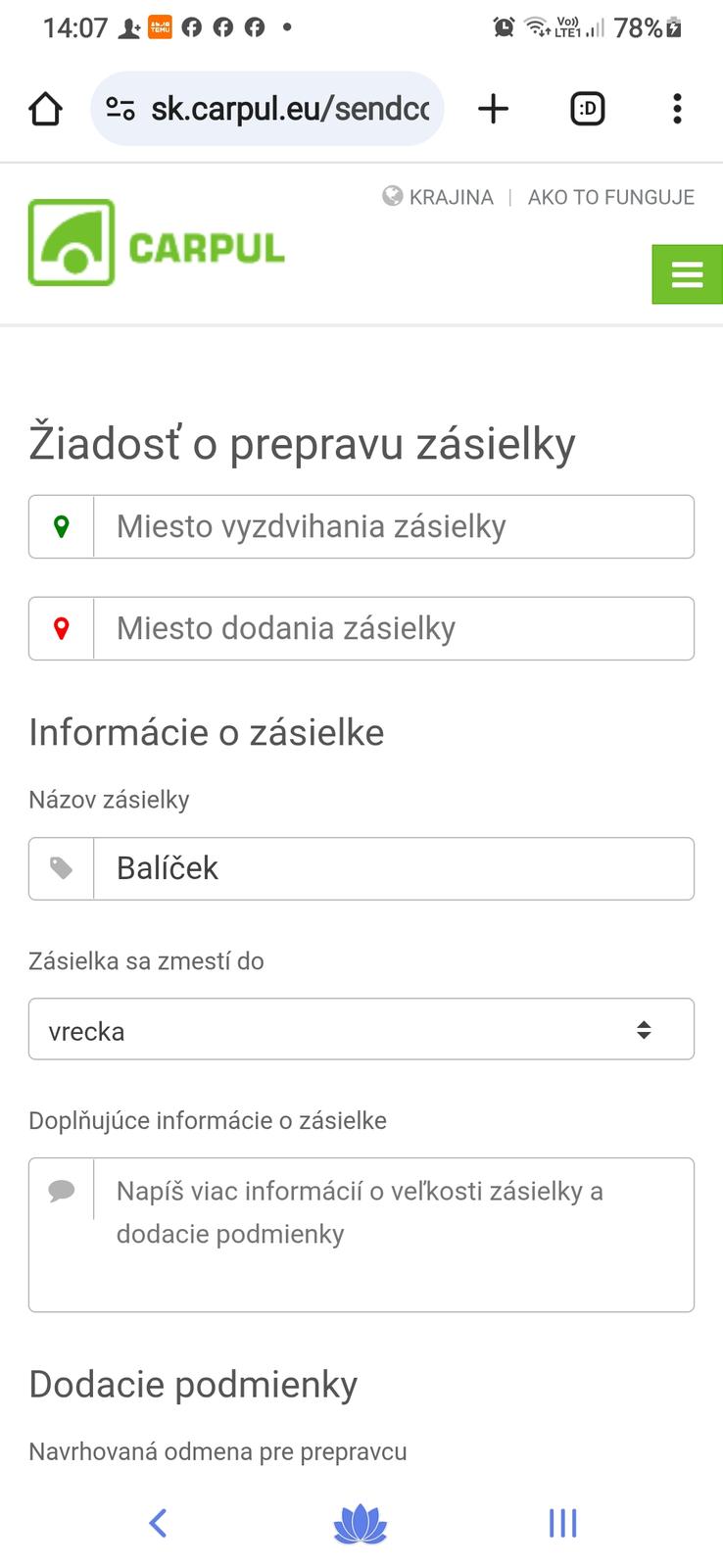Viewport: 723px width, 1568px height.
Task: Click the KRAJINA country selector
Action: [x=439, y=197]
